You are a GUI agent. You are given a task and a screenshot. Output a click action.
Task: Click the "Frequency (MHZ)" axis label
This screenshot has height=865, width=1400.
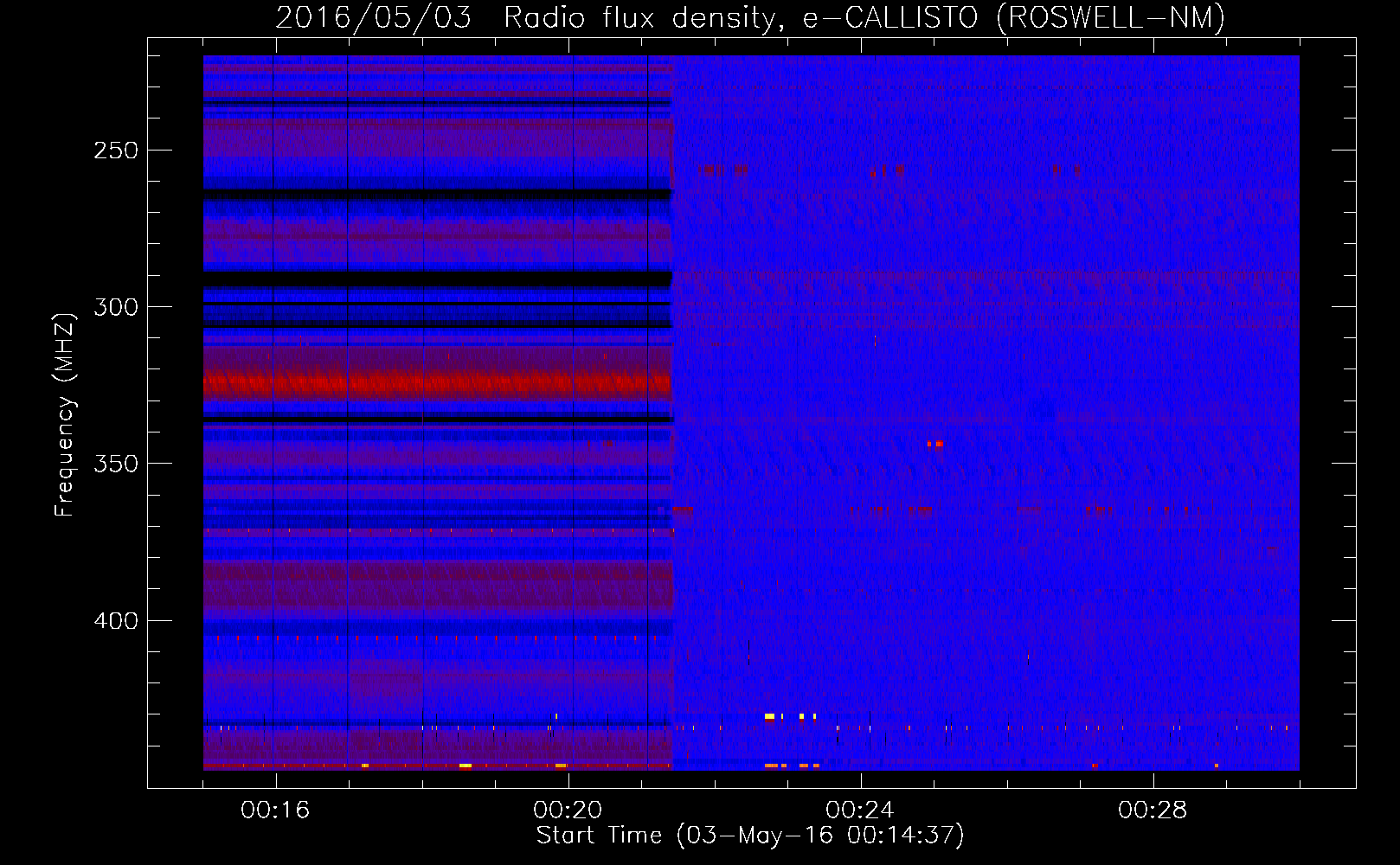(65, 415)
